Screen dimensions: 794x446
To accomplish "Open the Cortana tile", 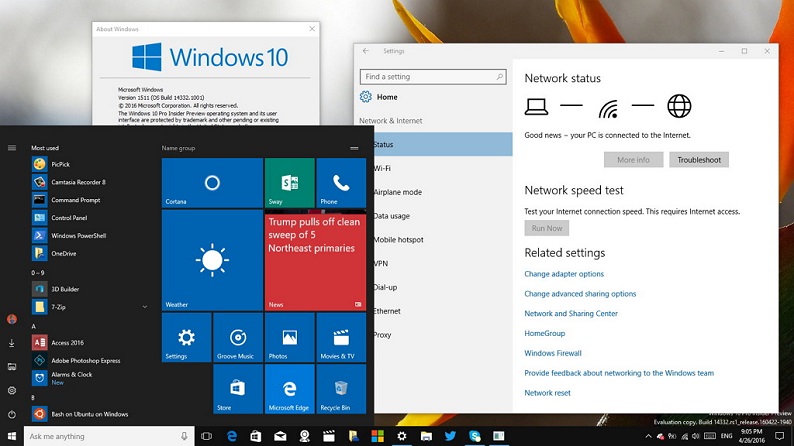I will point(212,183).
